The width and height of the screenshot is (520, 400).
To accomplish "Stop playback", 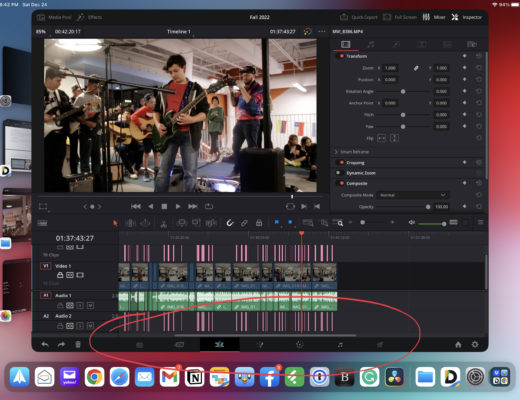I will tap(164, 207).
